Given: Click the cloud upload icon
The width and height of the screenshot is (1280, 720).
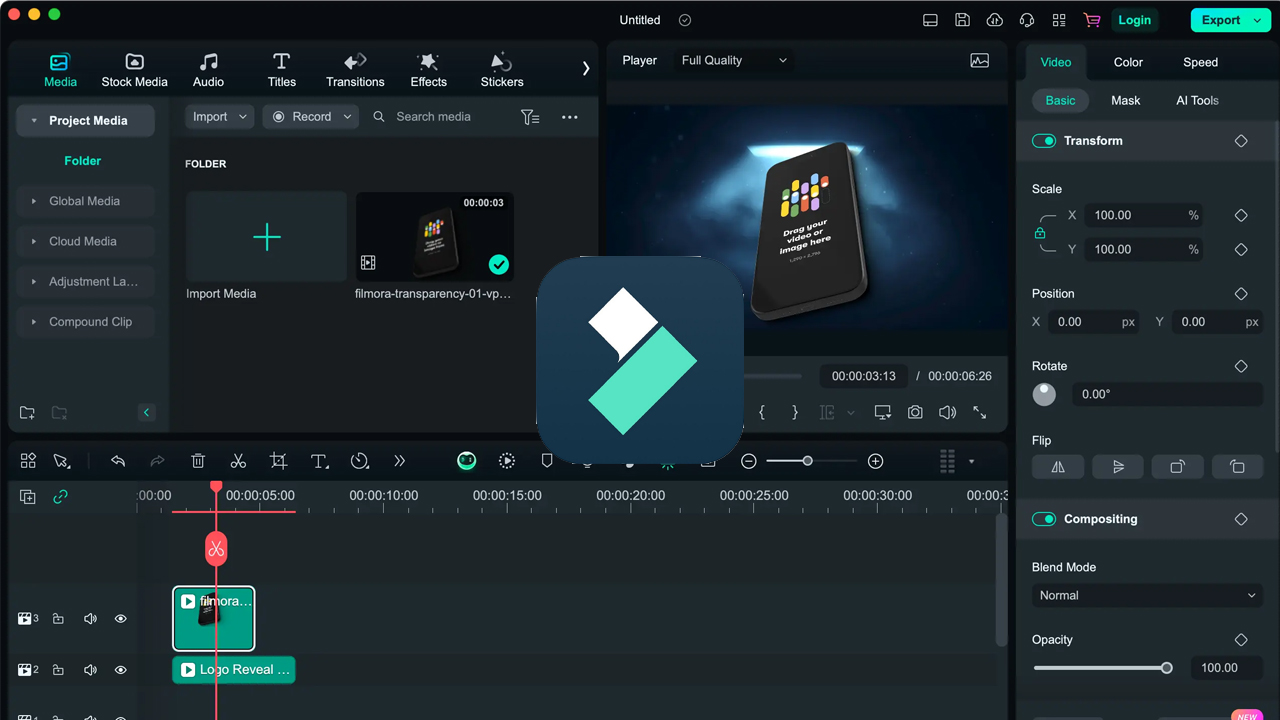Looking at the screenshot, I should pyautogui.click(x=994, y=20).
